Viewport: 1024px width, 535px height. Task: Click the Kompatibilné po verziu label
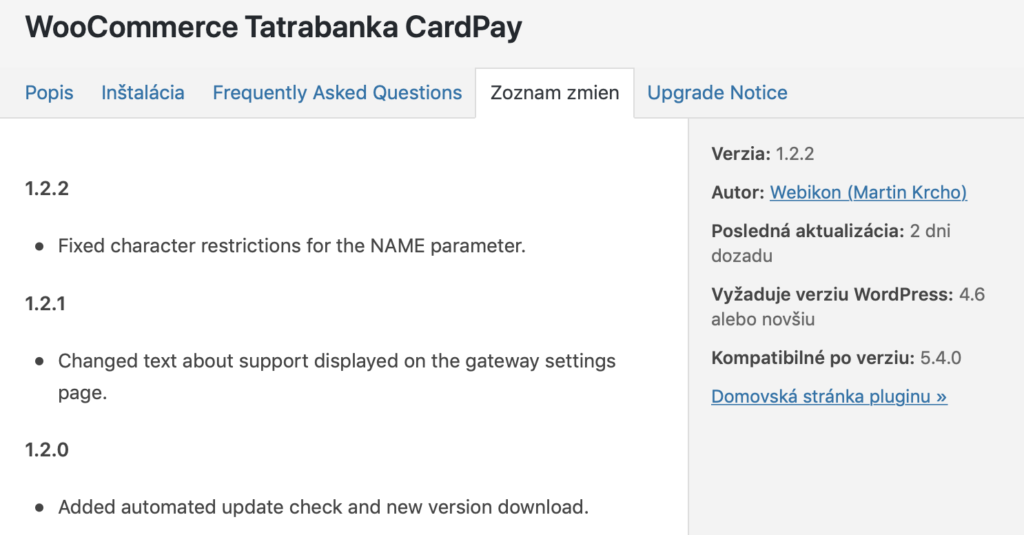[x=813, y=358]
